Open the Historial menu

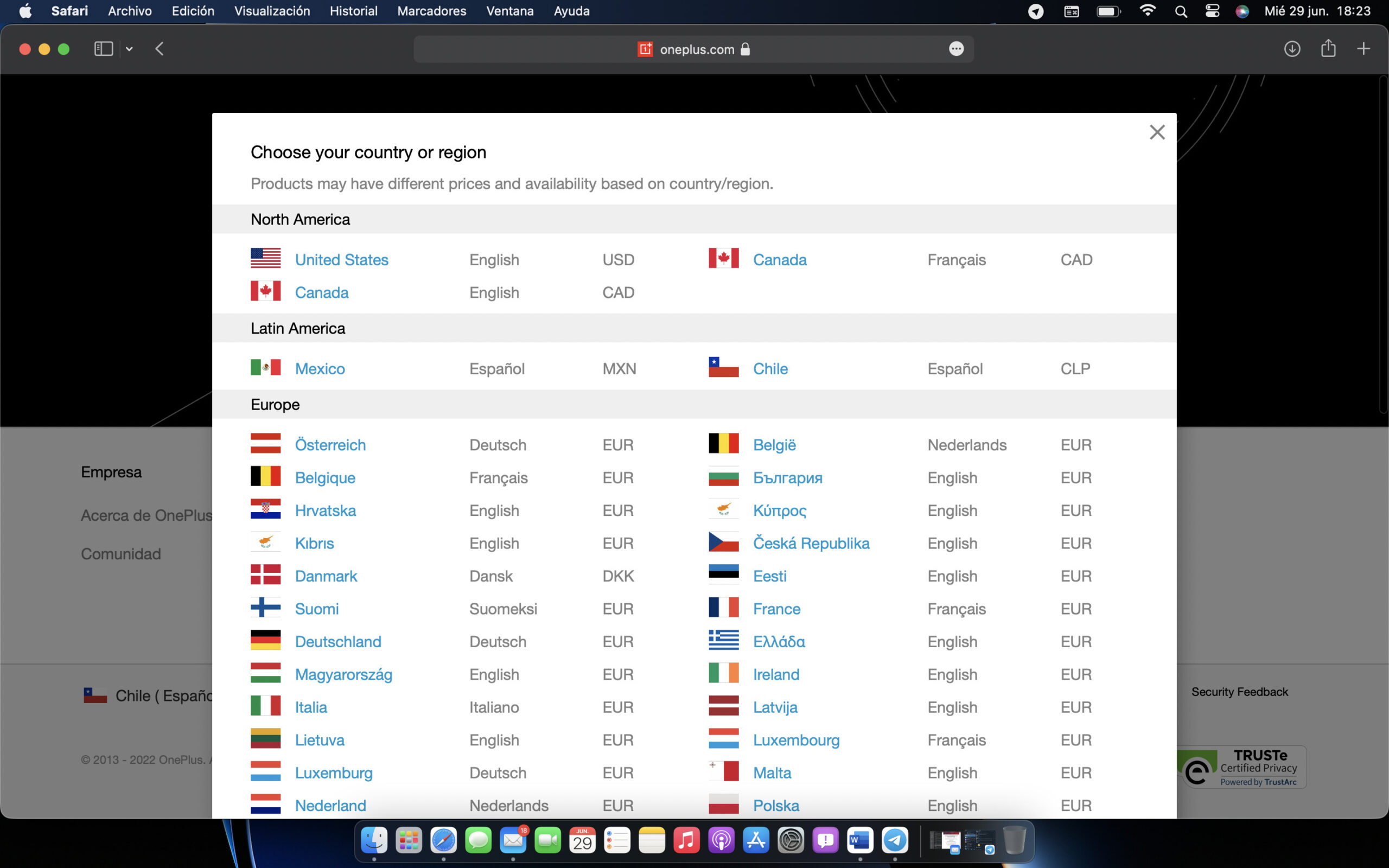pos(353,11)
